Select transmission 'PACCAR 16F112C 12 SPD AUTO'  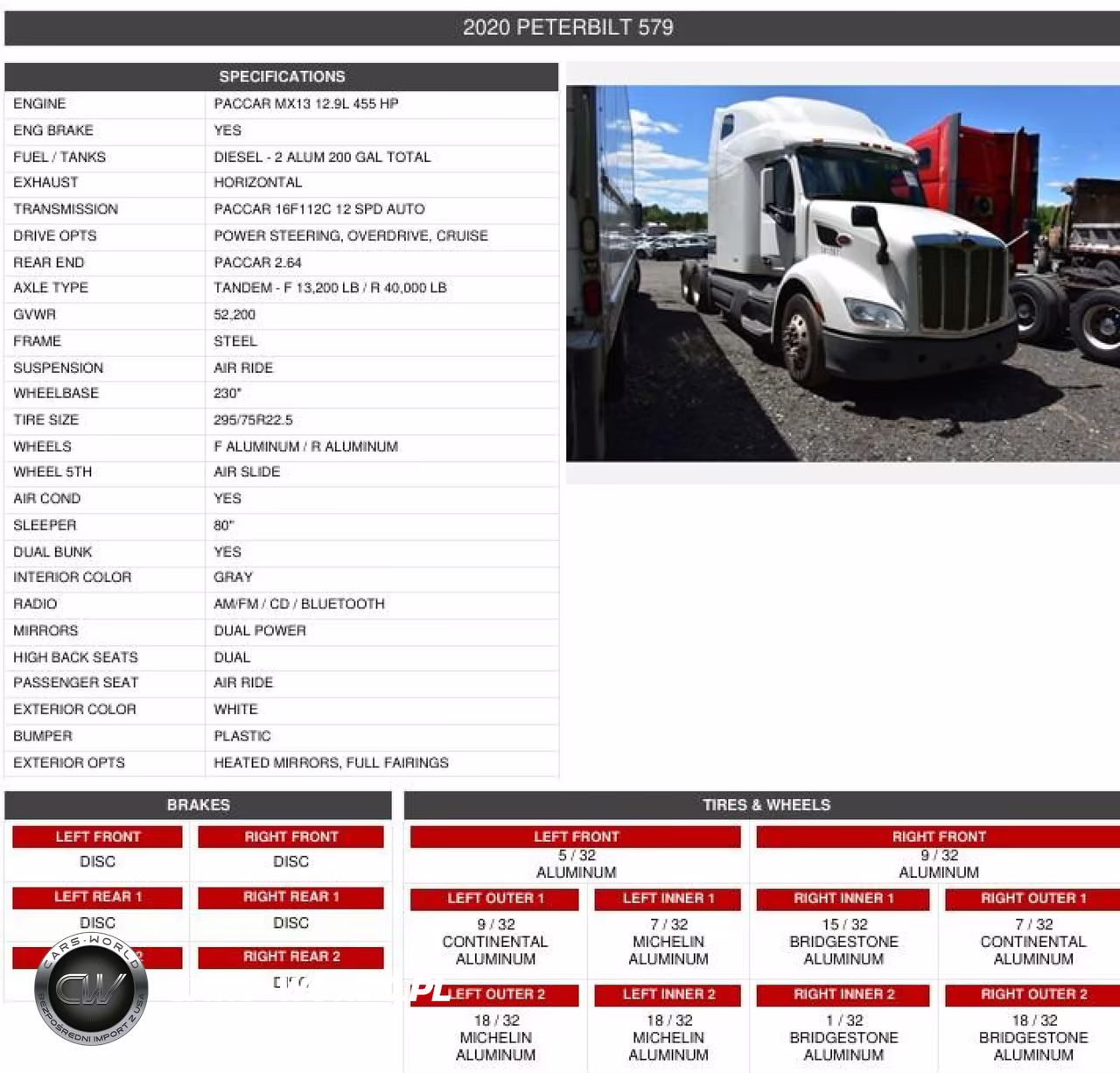click(319, 209)
